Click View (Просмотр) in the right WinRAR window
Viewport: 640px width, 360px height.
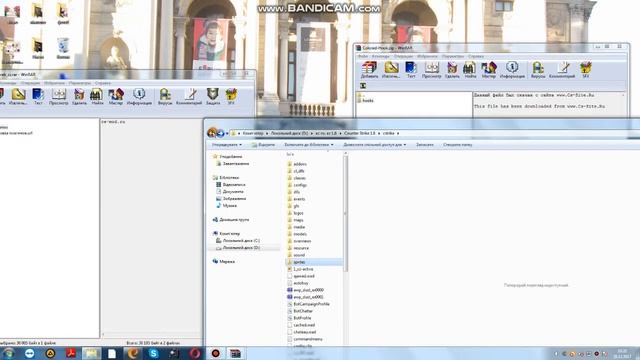[431, 70]
